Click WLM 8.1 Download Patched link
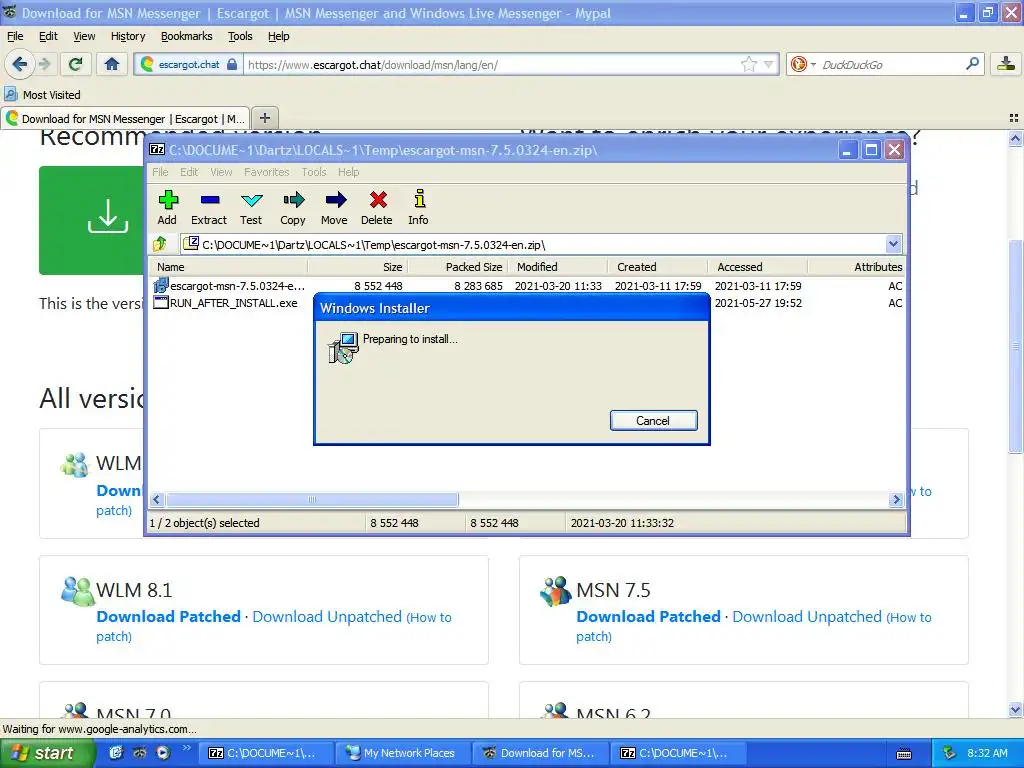Screen dimensions: 1024x768 coord(168,616)
